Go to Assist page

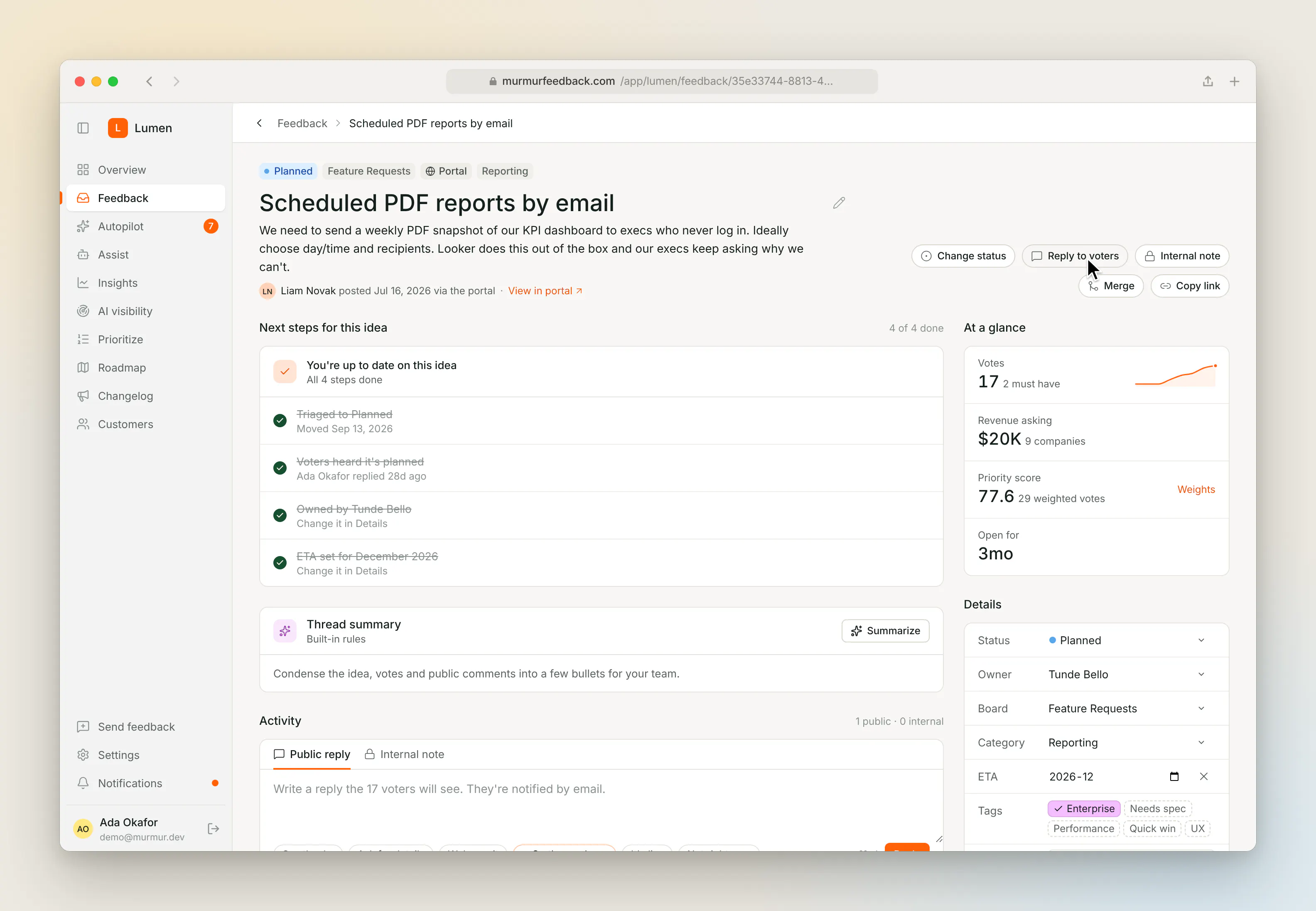(x=145, y=255)
